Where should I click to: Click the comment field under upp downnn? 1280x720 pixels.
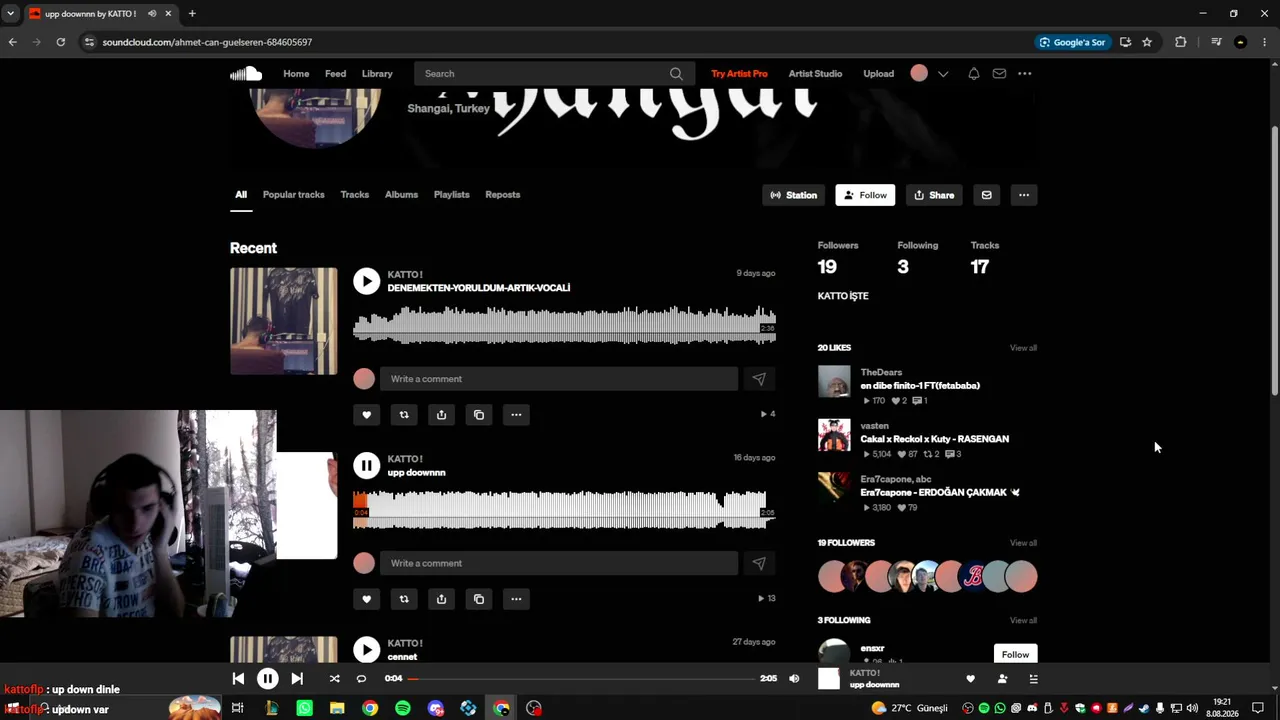[559, 563]
